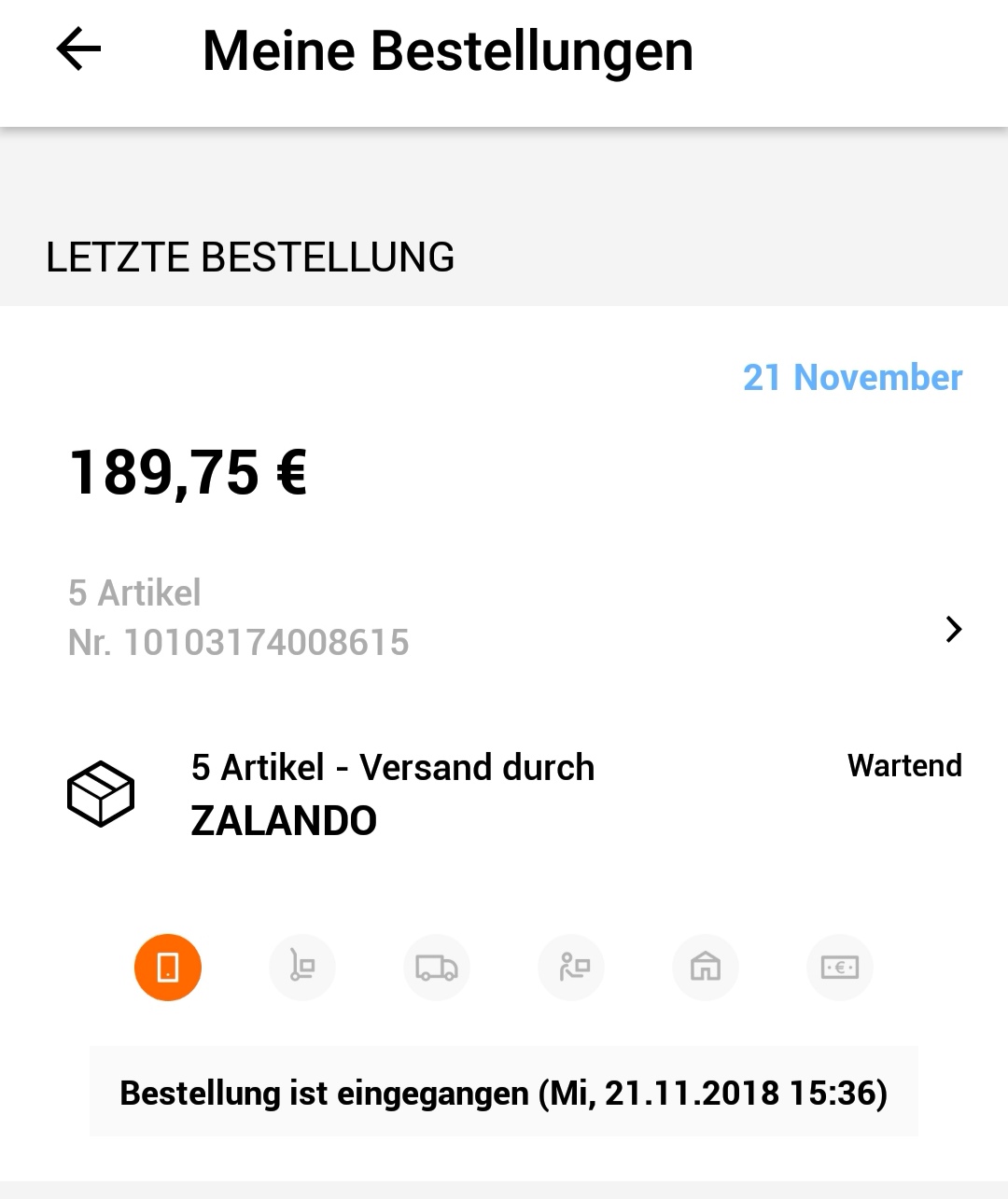Click the ZALANDO shipper name
The width and height of the screenshot is (1008, 1199).
point(284,821)
